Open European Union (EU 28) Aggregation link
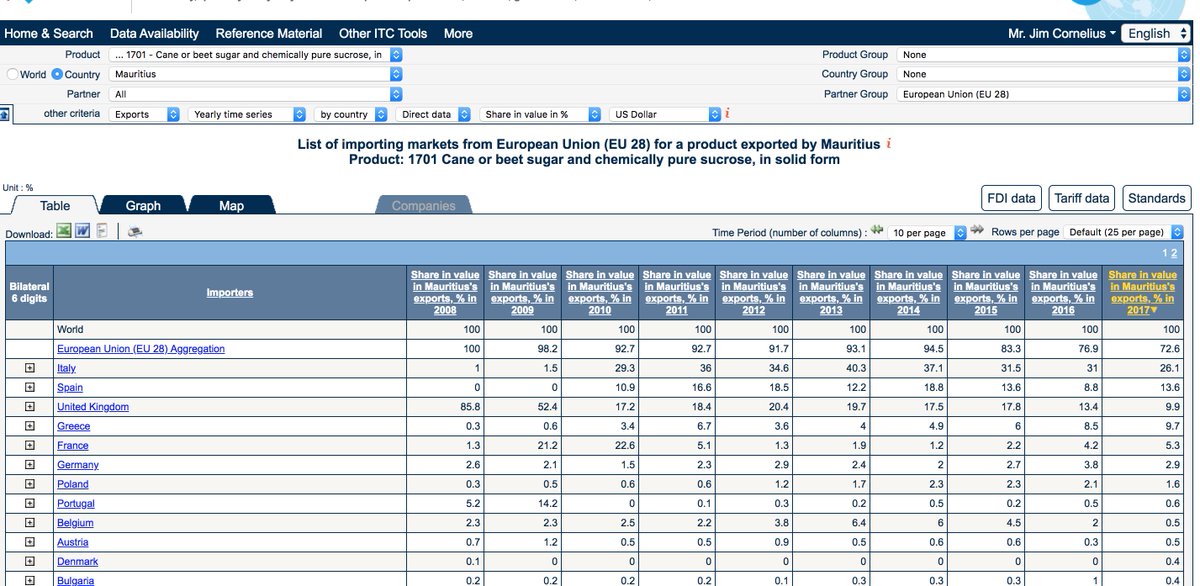Screen dimensions: 1200x586 point(141,349)
